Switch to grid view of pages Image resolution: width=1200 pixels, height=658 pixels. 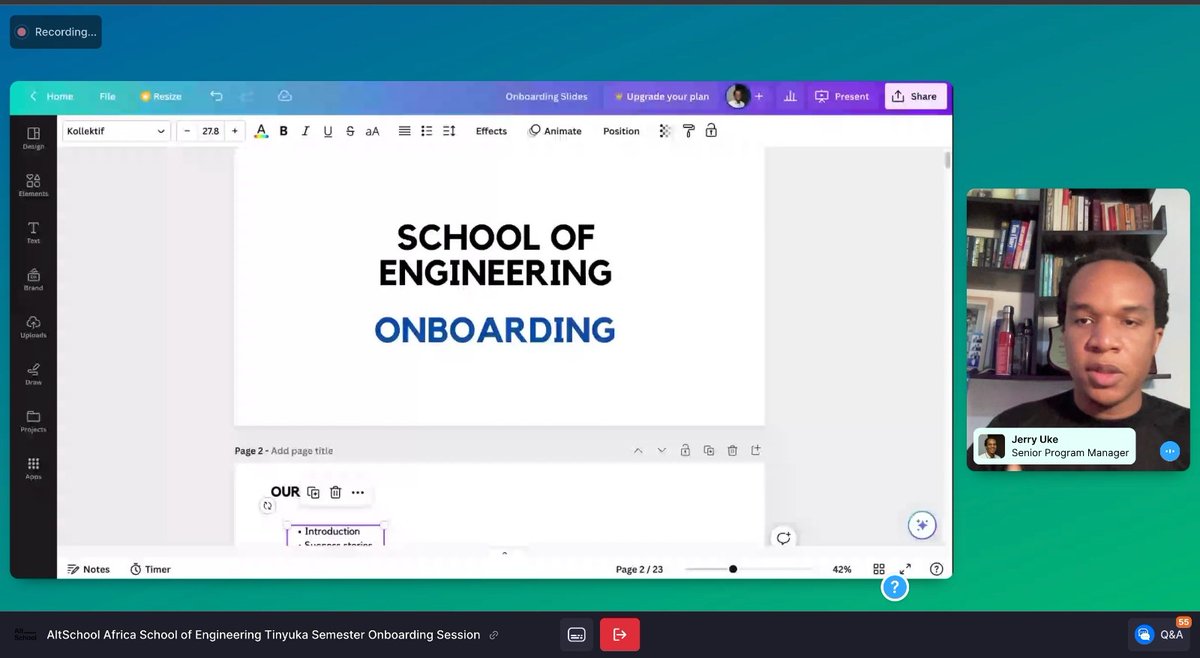pyautogui.click(x=879, y=569)
